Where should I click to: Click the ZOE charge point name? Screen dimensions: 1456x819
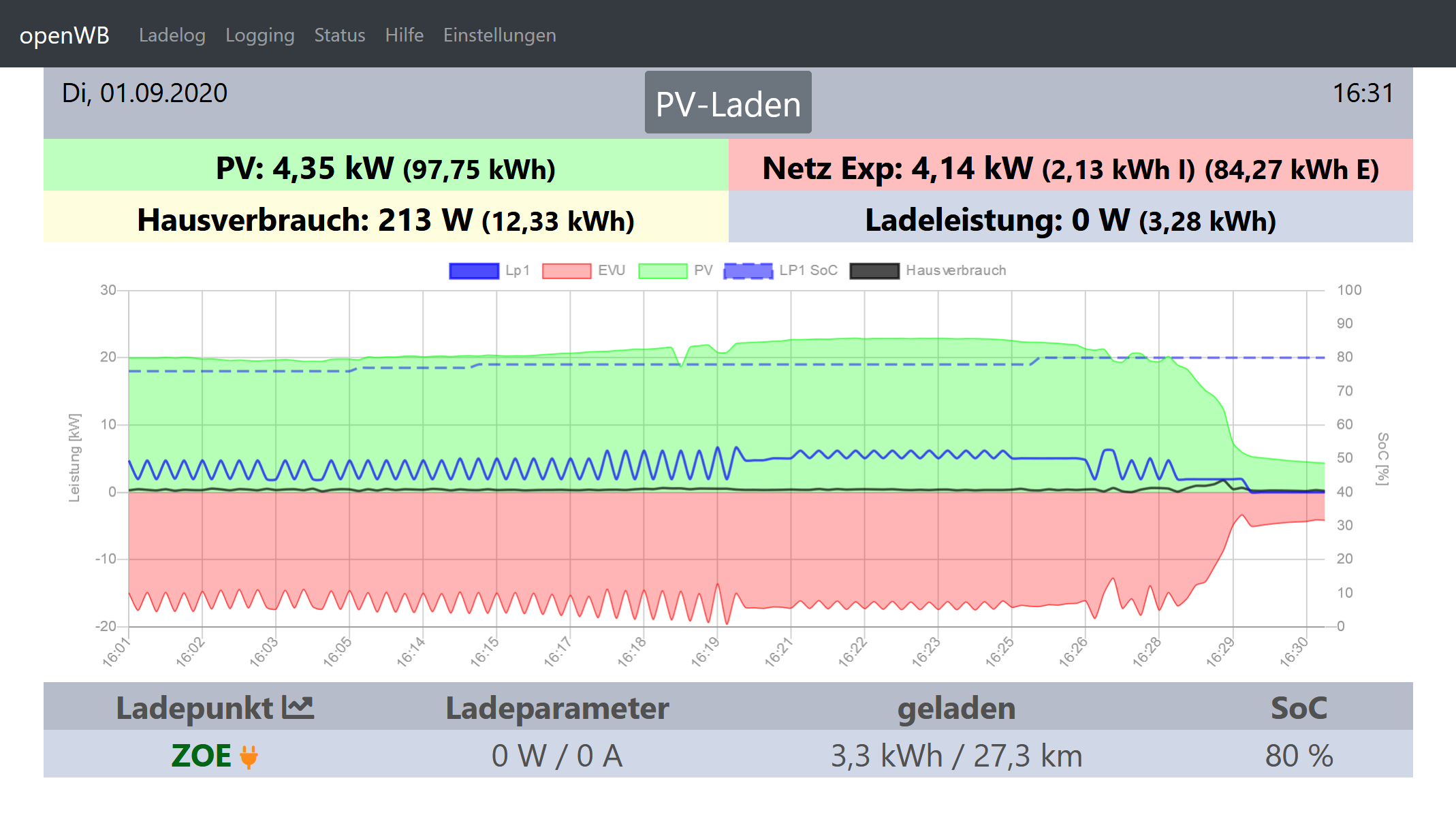click(201, 756)
